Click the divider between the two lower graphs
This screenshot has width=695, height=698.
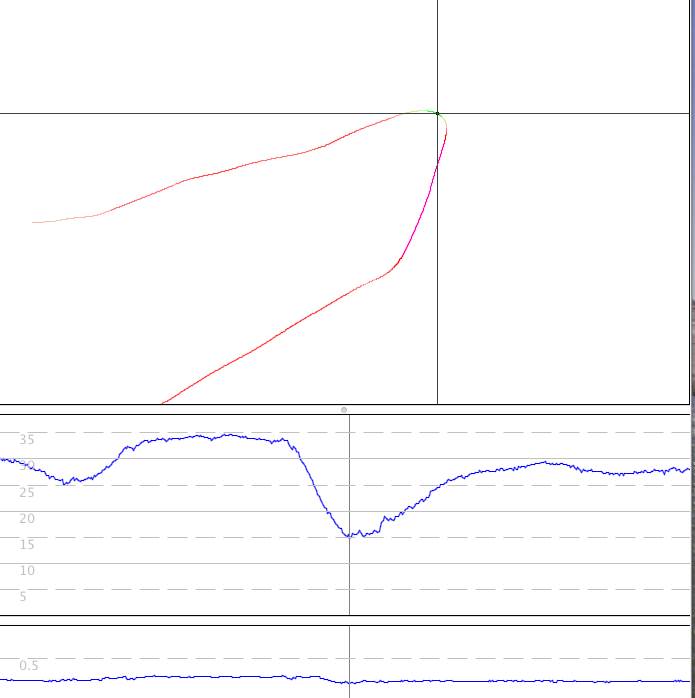pyautogui.click(x=345, y=620)
